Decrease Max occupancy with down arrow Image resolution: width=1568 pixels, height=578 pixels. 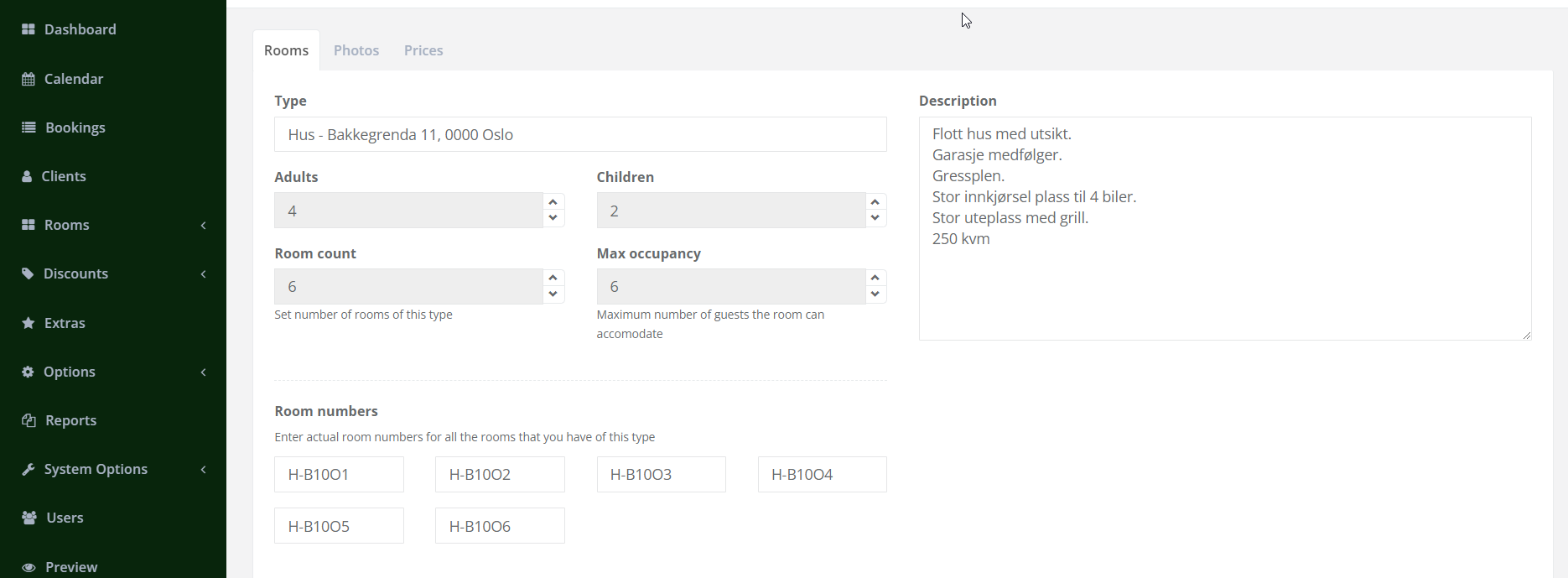coord(875,294)
